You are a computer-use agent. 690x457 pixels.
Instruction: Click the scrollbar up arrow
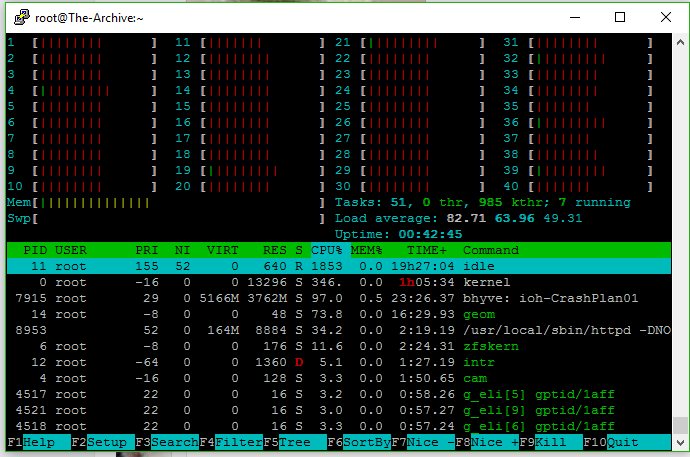pos(680,42)
